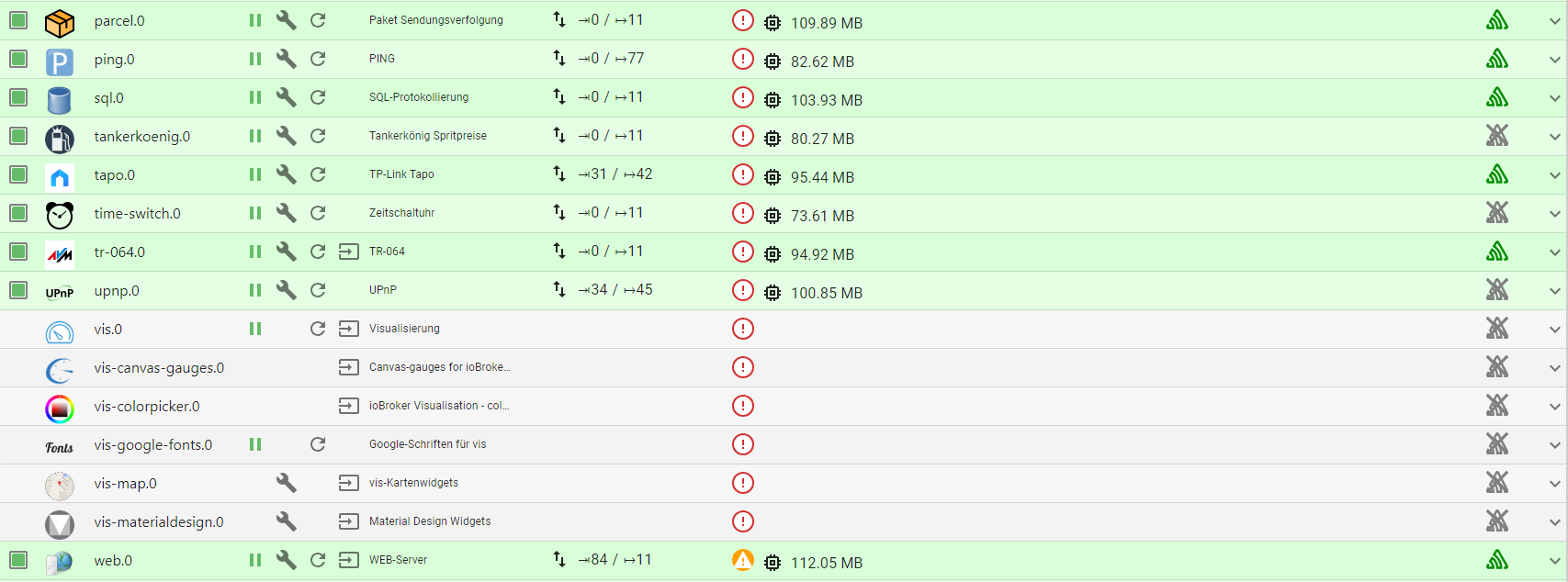
Task: Toggle the status checkbox for upnp.0
Action: point(18,290)
